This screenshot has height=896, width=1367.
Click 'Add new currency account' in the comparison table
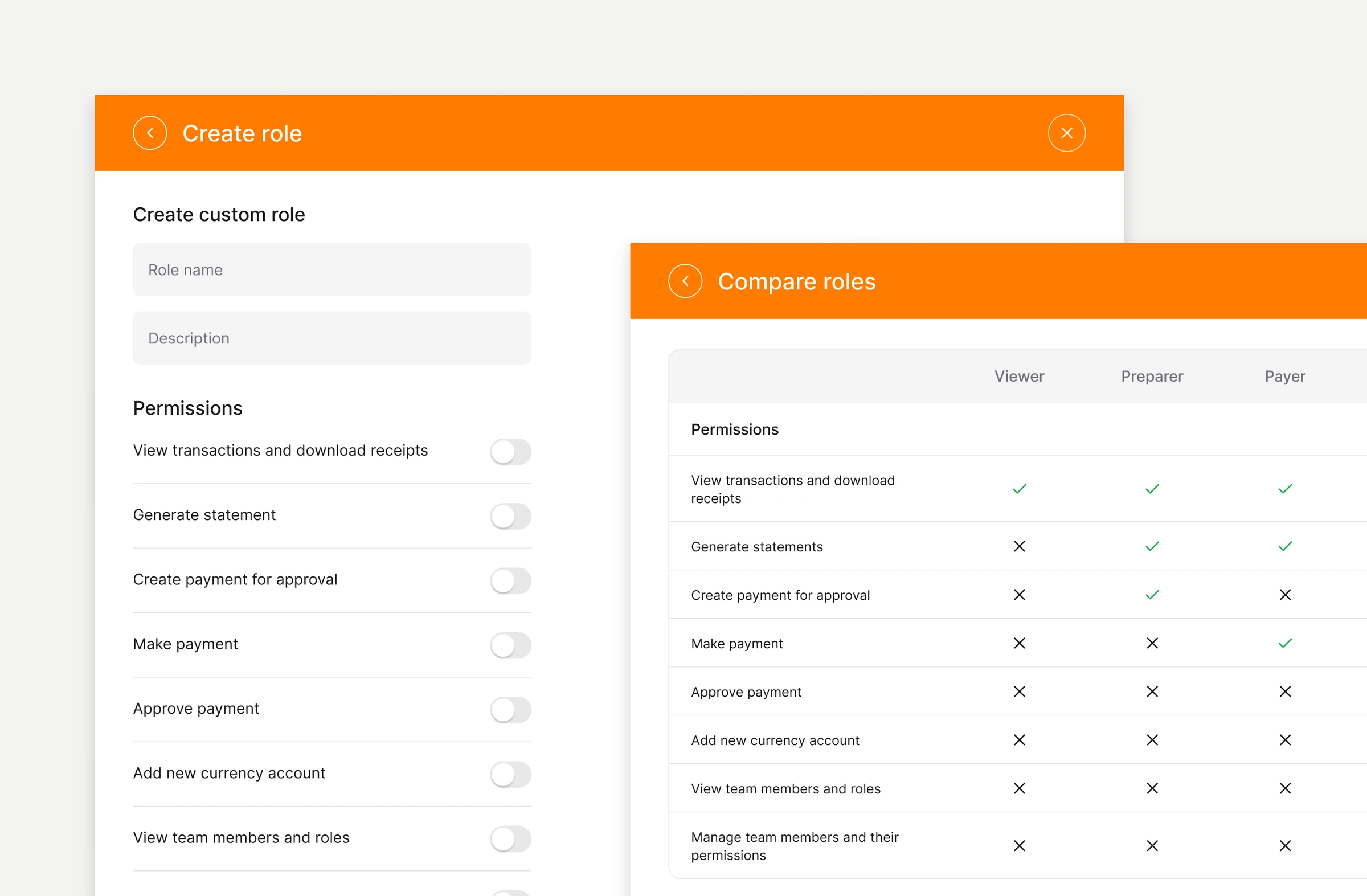pyautogui.click(x=775, y=740)
